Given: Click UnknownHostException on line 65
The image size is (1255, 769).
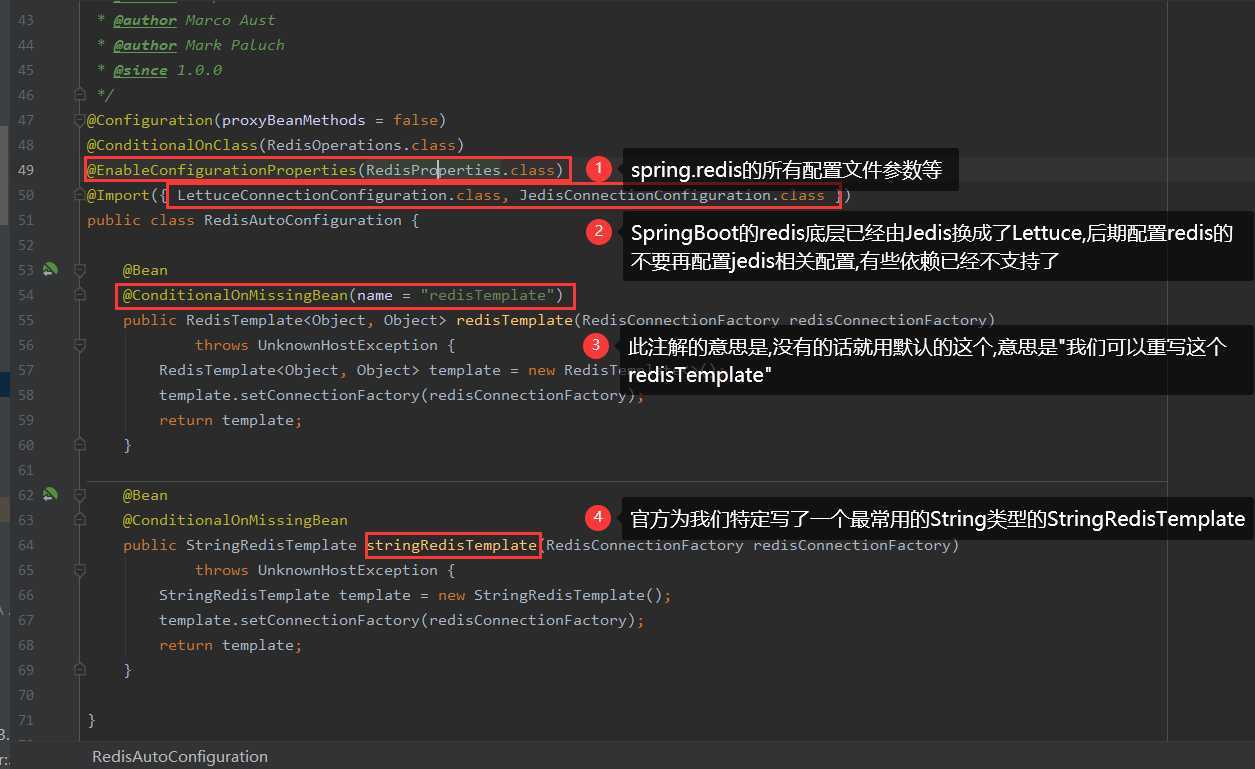Looking at the screenshot, I should [348, 570].
